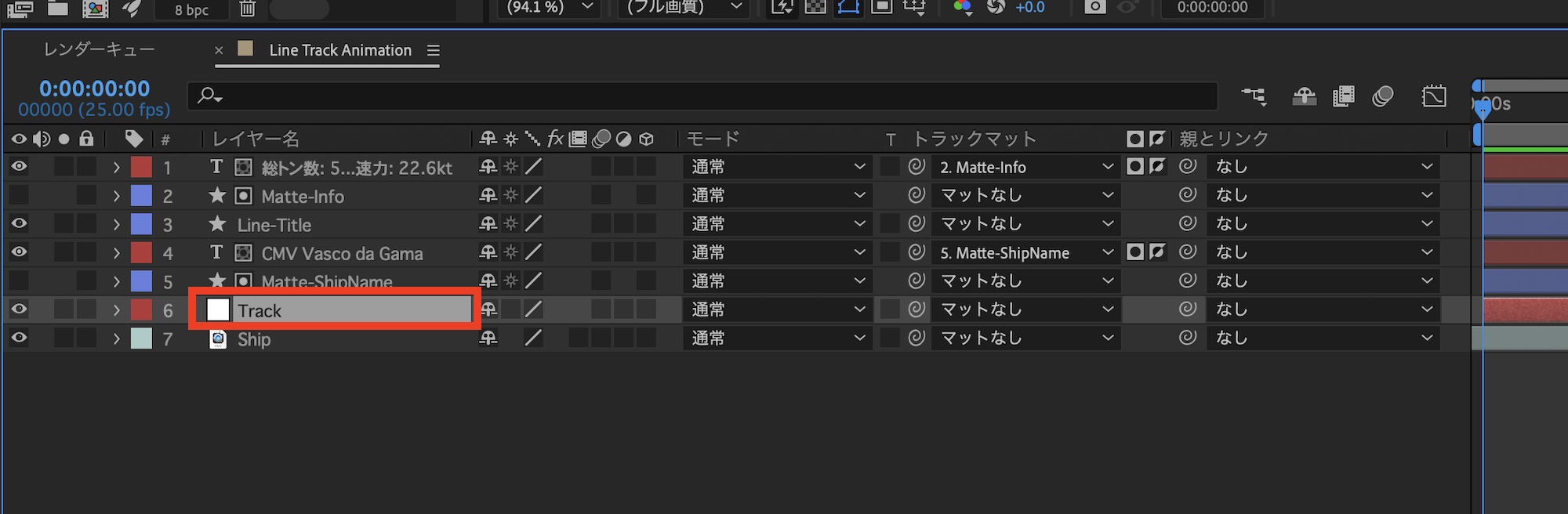Hide the Track layer using its eye
The width and height of the screenshot is (1568, 514).
coord(19,309)
